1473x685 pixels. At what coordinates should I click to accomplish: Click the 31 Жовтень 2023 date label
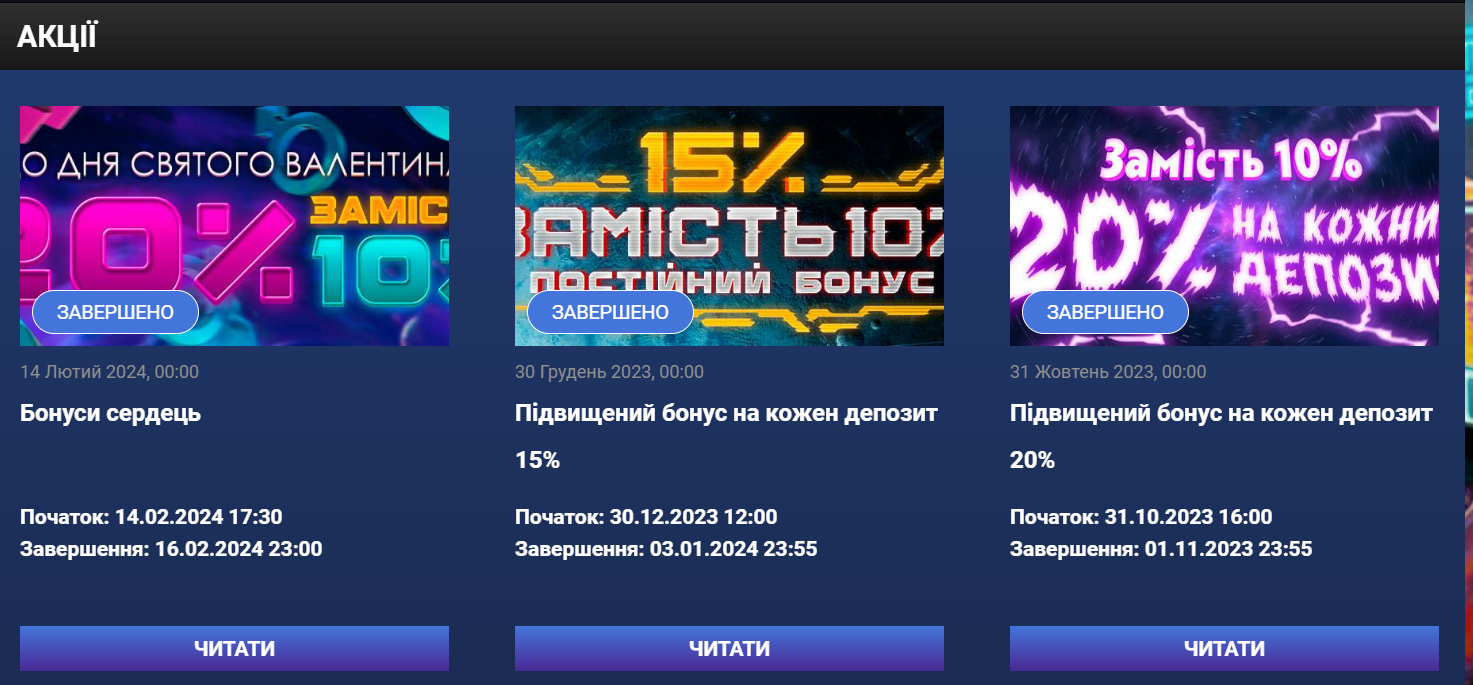pyautogui.click(x=1108, y=372)
